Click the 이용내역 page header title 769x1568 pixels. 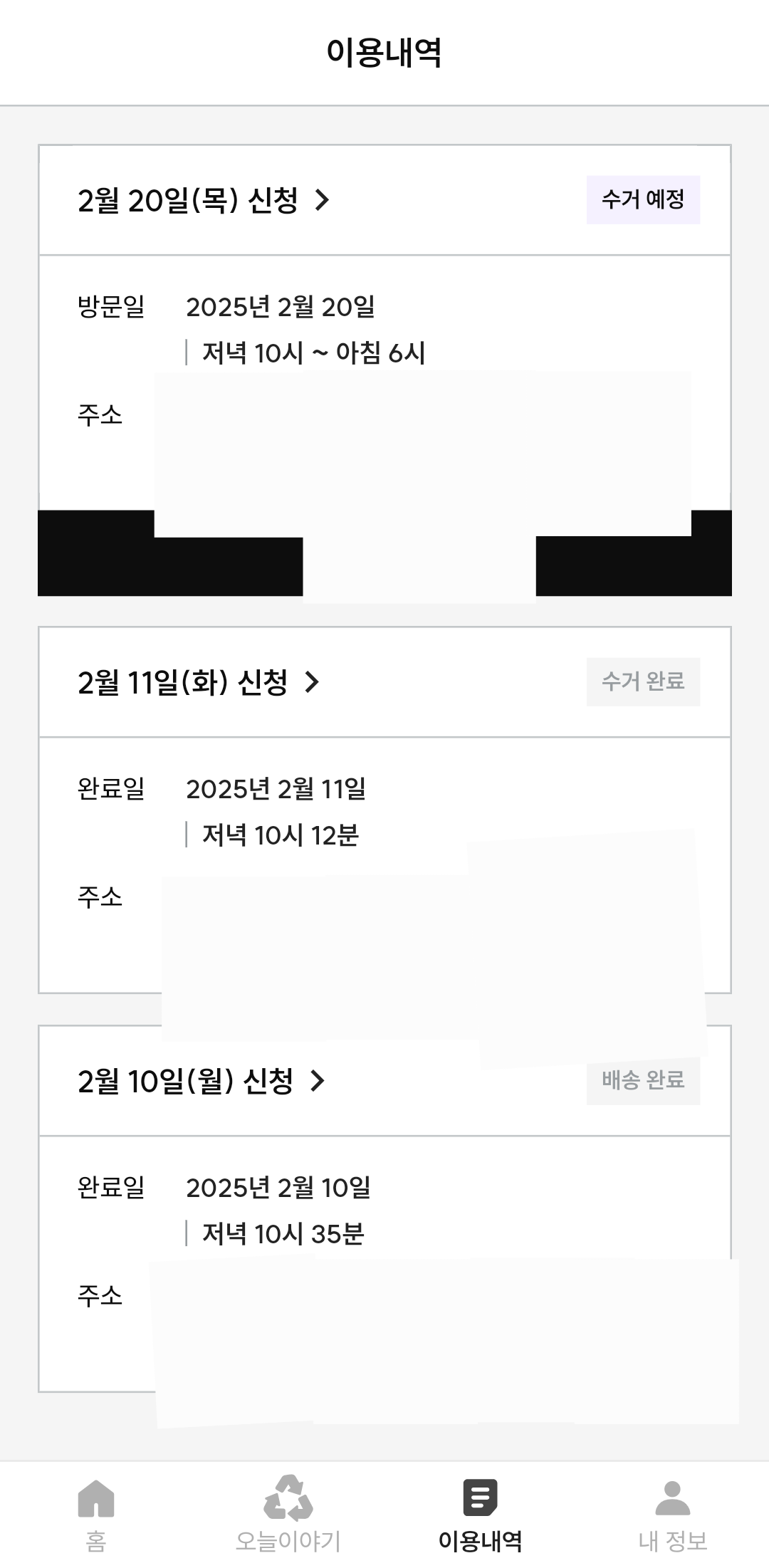[384, 53]
